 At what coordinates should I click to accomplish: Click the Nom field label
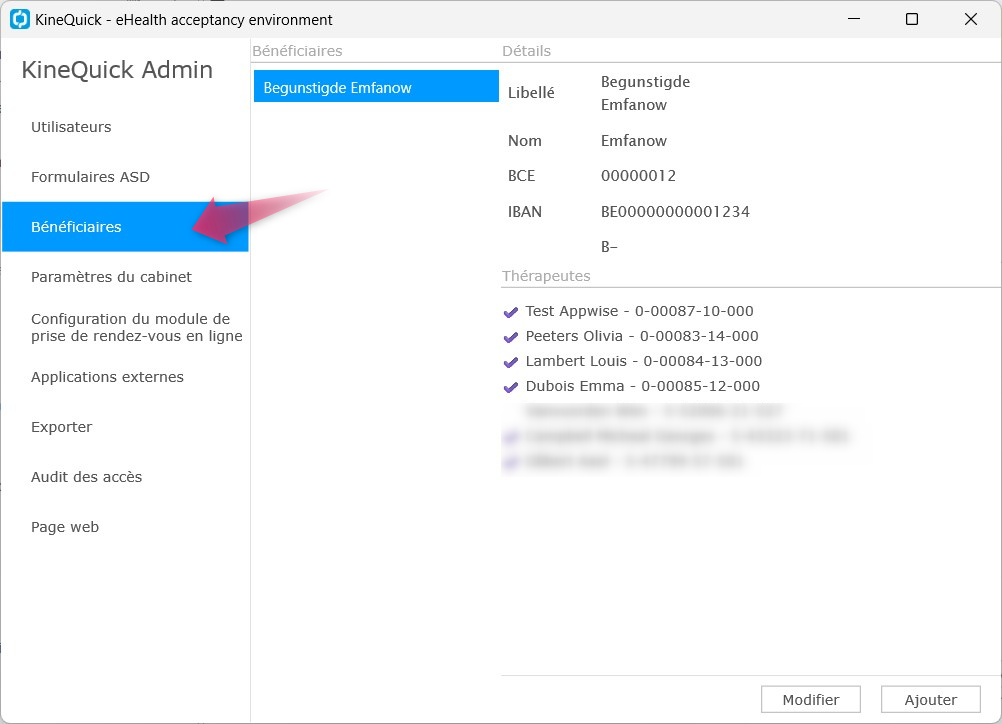coord(525,141)
